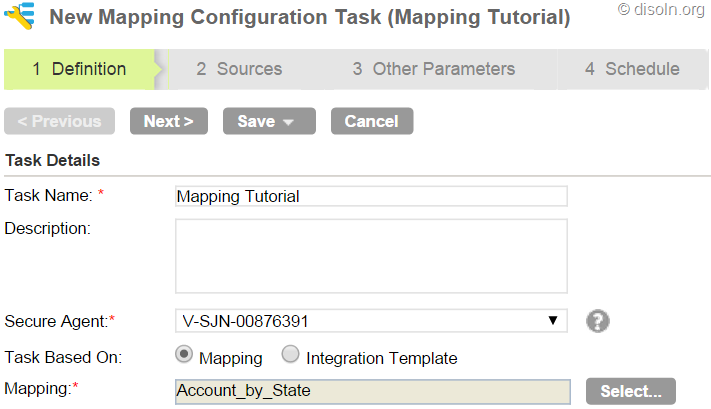
Task: Focus the Description text area
Action: (x=371, y=255)
